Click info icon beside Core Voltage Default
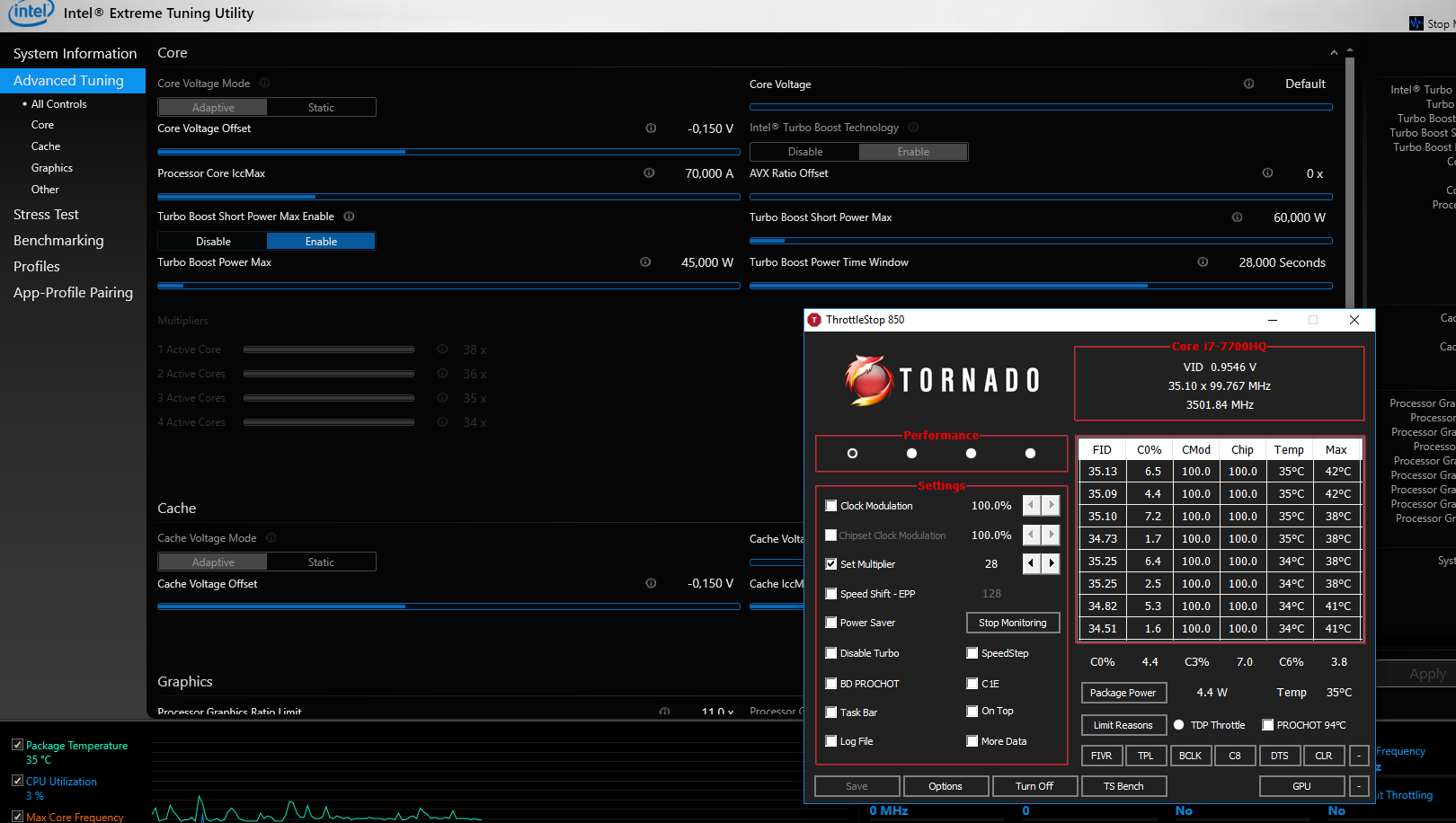Screen dimensions: 1456x823 1248,84
